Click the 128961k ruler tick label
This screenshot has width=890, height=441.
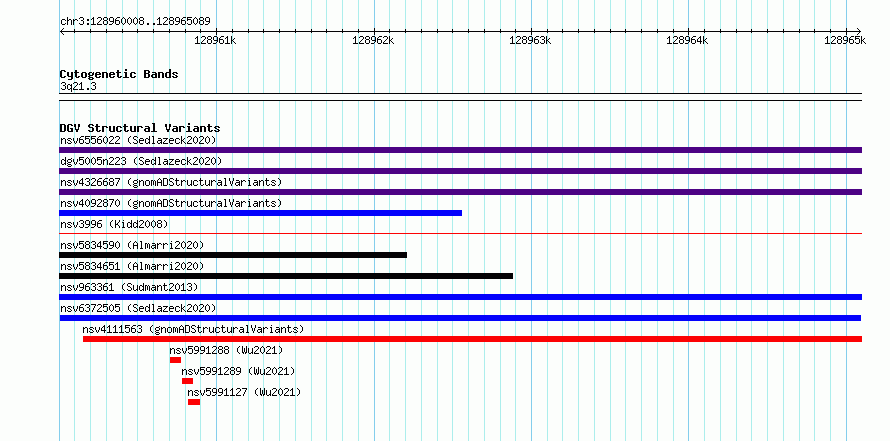215,40
